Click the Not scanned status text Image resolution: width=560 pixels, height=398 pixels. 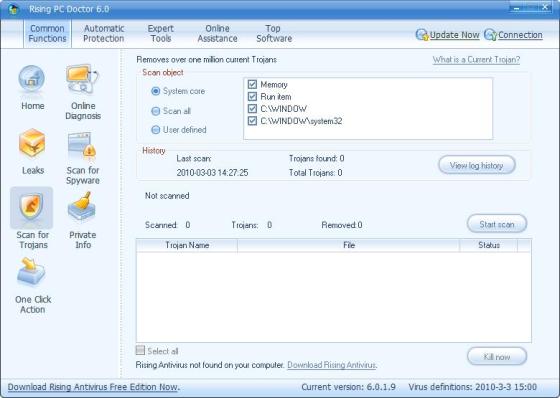click(167, 196)
